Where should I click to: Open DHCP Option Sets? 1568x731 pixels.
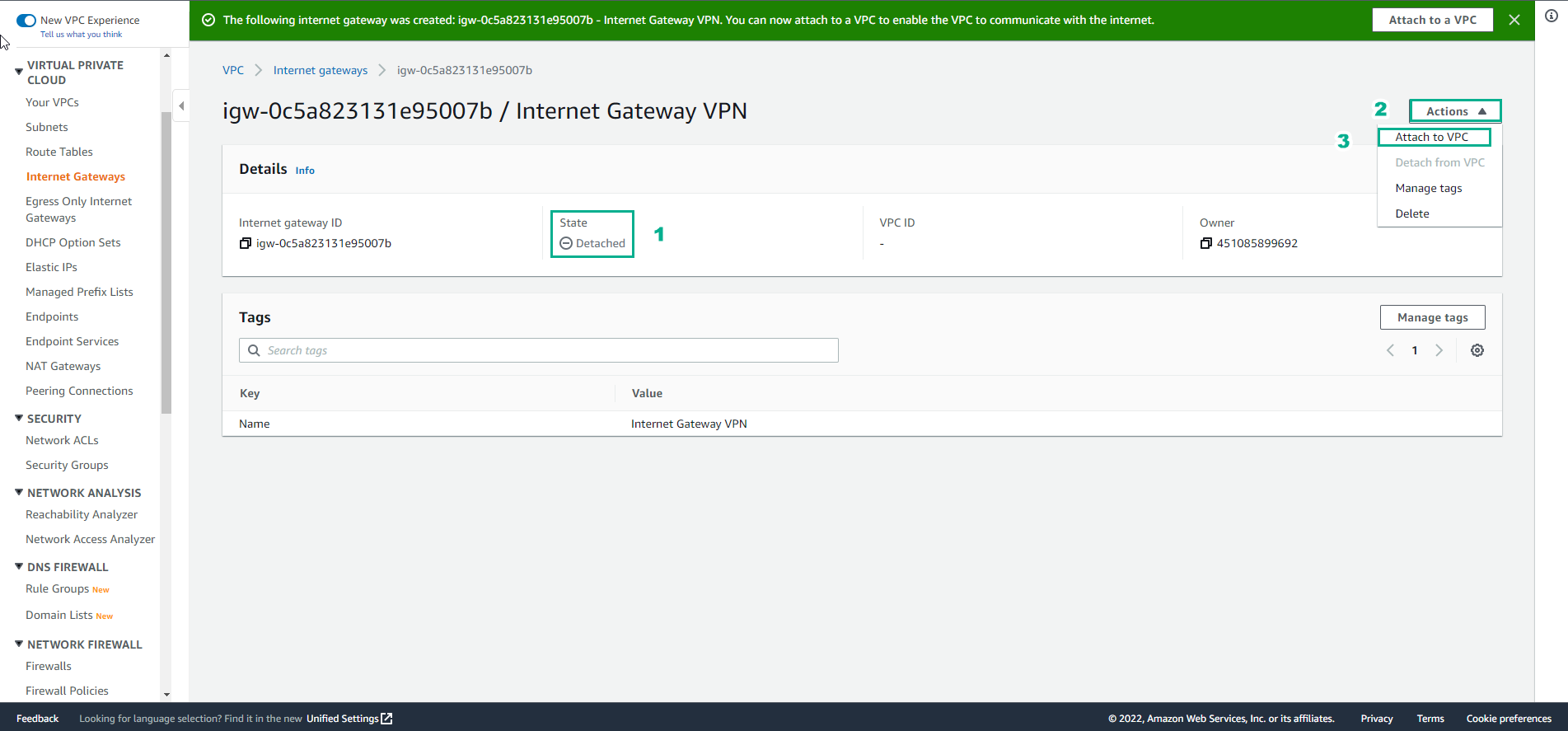tap(73, 242)
